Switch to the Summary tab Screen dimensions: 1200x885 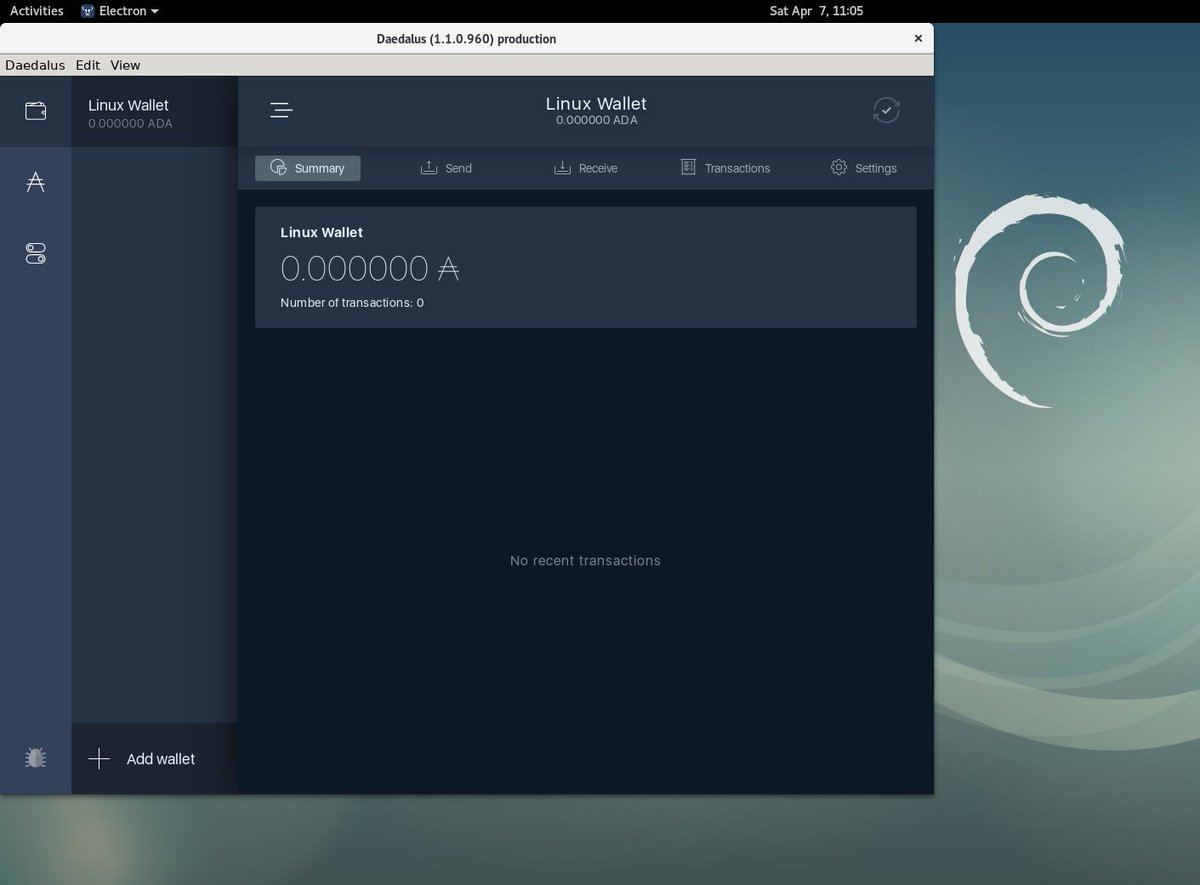[307, 168]
